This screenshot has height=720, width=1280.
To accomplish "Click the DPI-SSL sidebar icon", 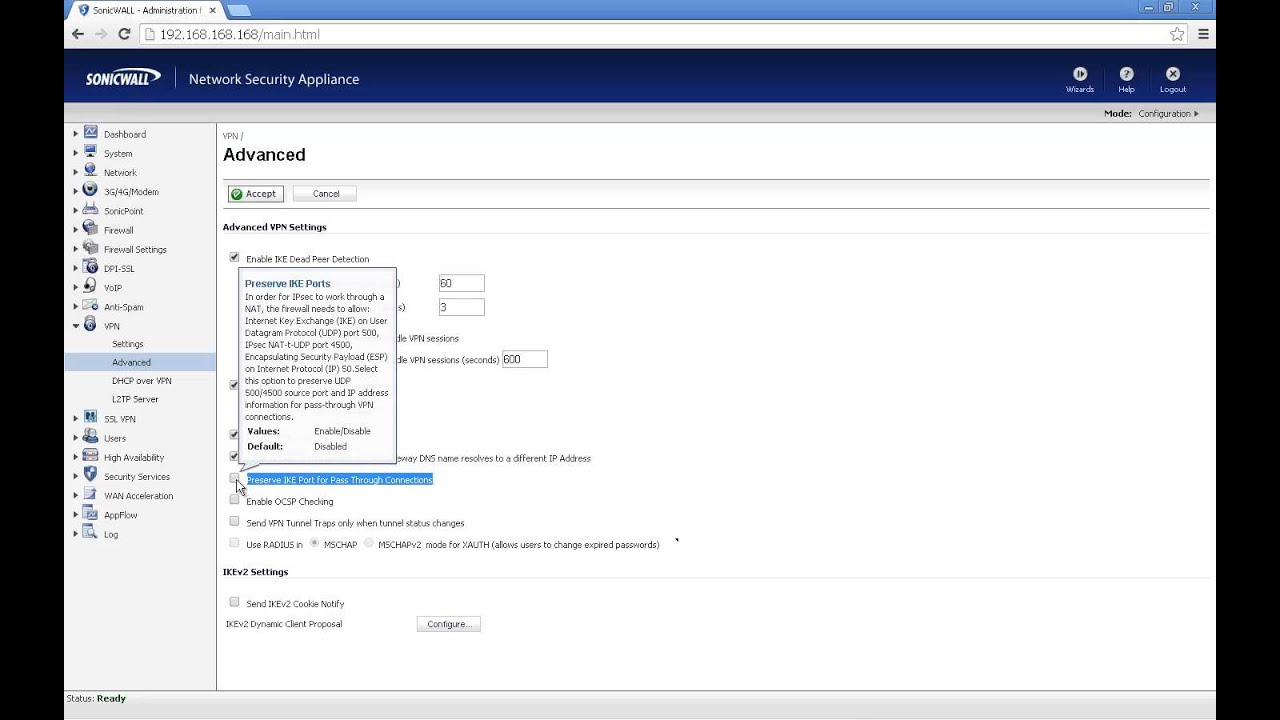I will (x=91, y=267).
